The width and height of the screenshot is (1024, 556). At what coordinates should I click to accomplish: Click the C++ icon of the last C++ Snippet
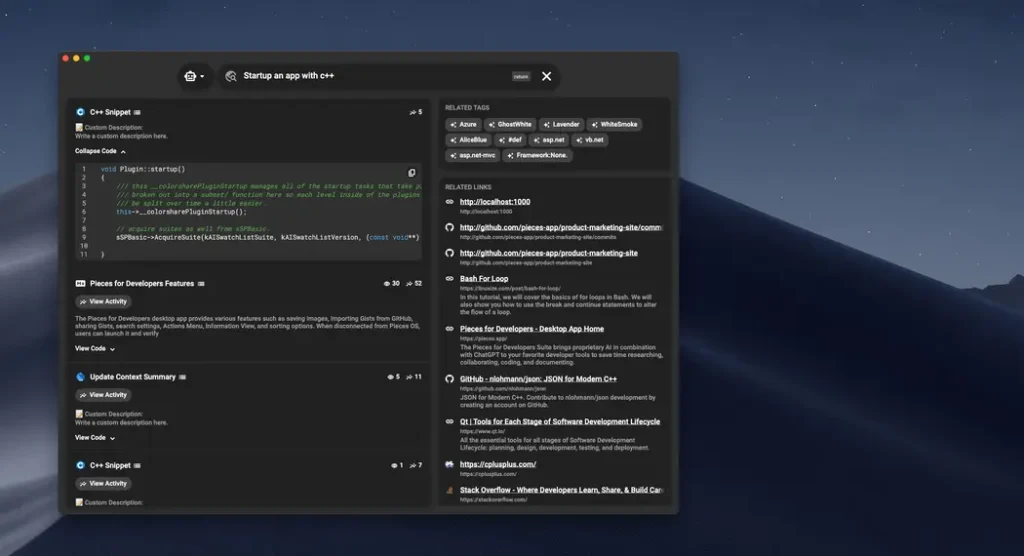click(x=80, y=466)
